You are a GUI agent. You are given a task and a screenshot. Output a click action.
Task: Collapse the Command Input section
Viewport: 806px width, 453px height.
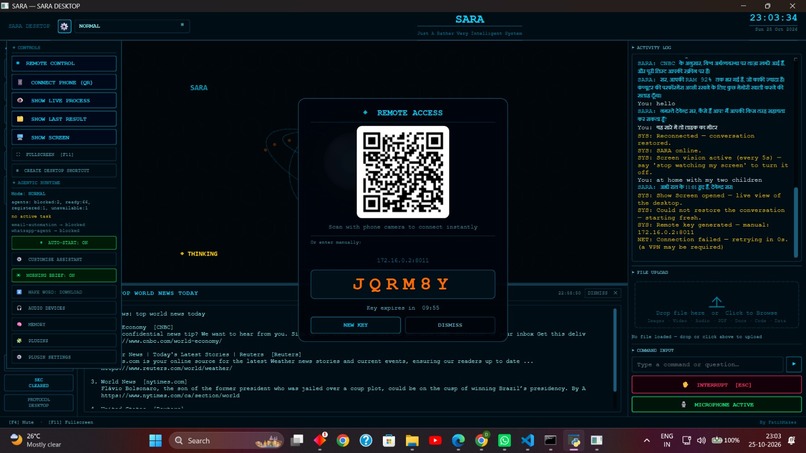(x=652, y=350)
